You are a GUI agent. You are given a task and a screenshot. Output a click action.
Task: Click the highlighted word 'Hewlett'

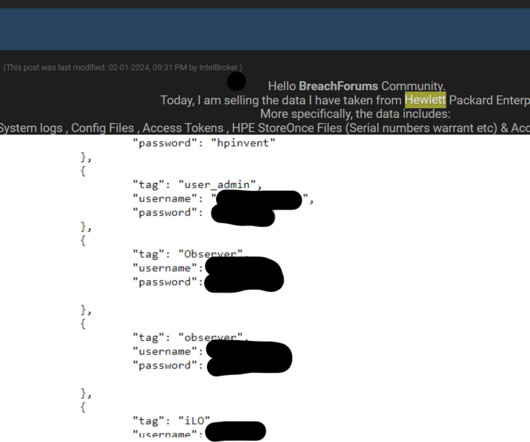[x=425, y=100]
